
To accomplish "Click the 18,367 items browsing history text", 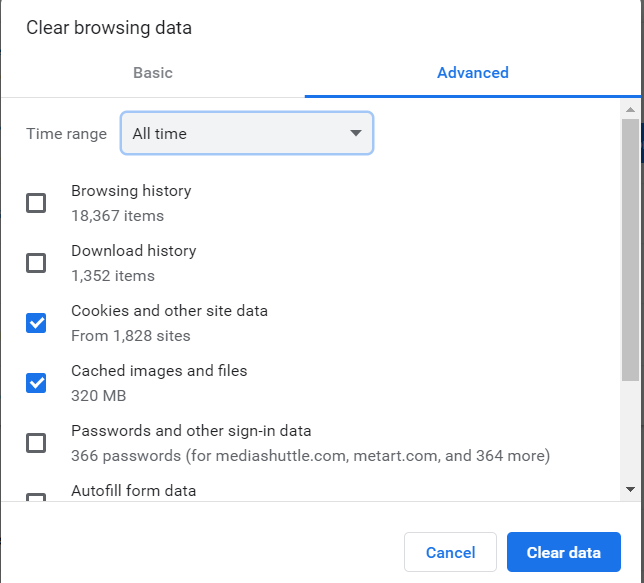I will tap(117, 216).
